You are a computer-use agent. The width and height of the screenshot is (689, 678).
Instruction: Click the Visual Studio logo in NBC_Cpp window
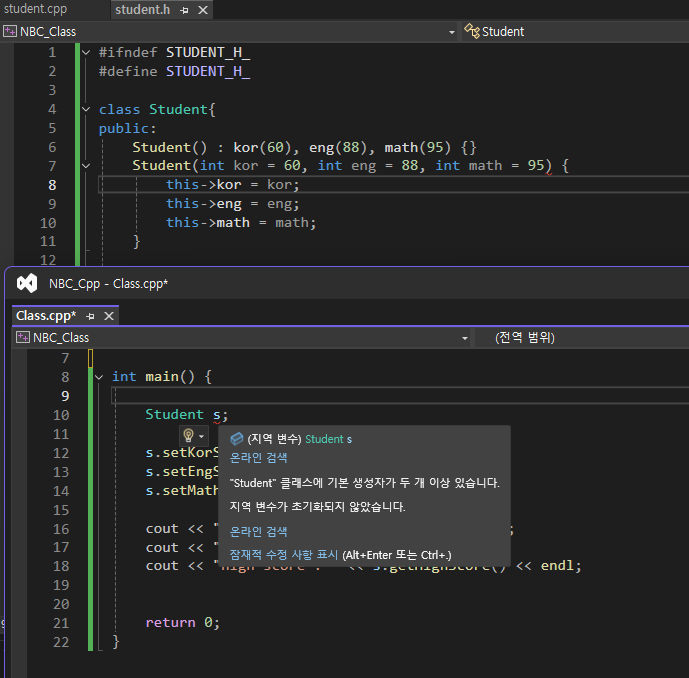pos(27,283)
